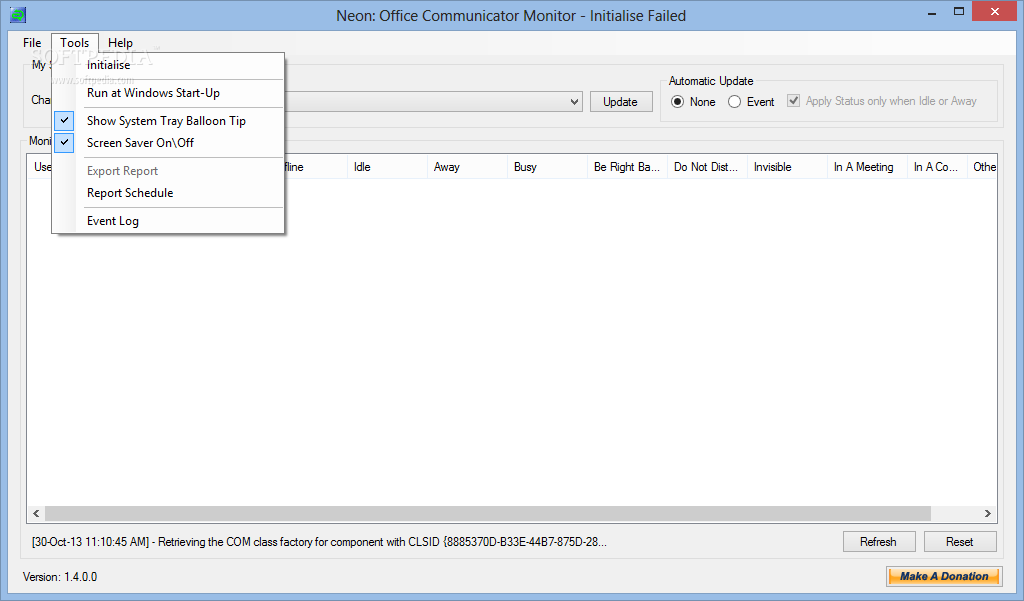Close the Neon window
The image size is (1024, 601).
click(x=995, y=12)
